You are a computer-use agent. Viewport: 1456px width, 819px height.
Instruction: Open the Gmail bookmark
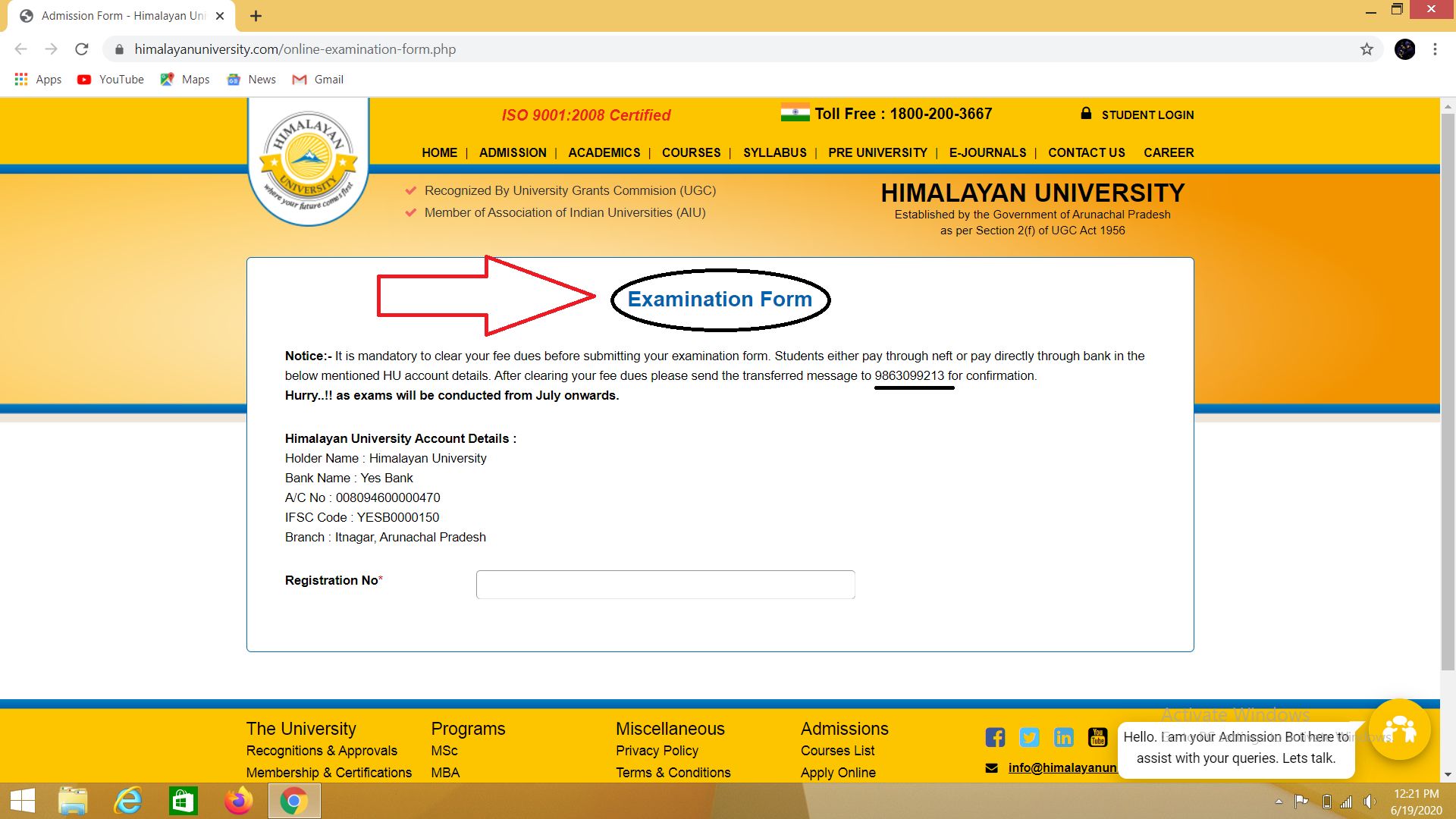318,80
